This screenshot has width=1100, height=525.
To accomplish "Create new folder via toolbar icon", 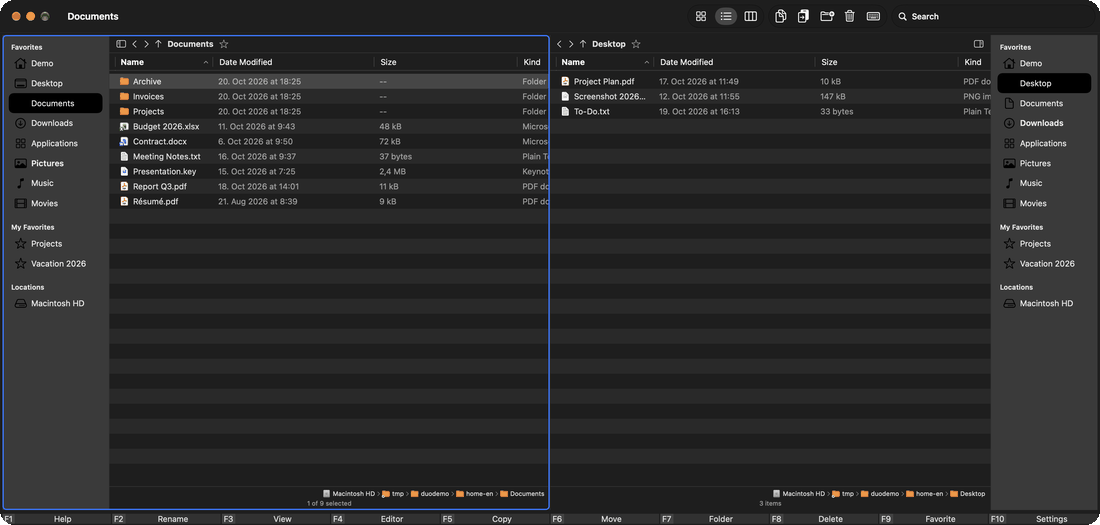I will (x=826, y=16).
